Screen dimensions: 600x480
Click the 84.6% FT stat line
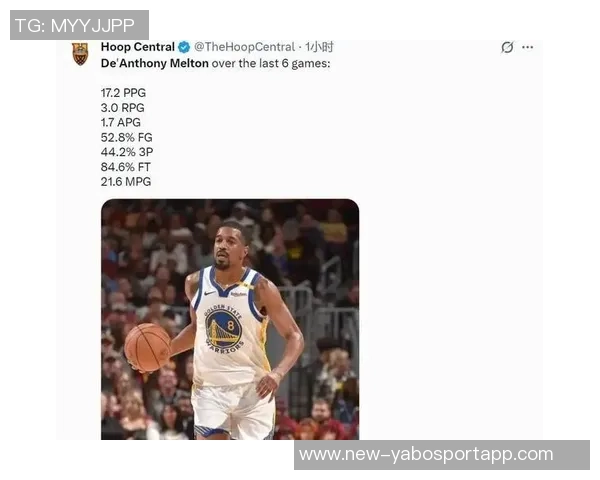point(126,167)
